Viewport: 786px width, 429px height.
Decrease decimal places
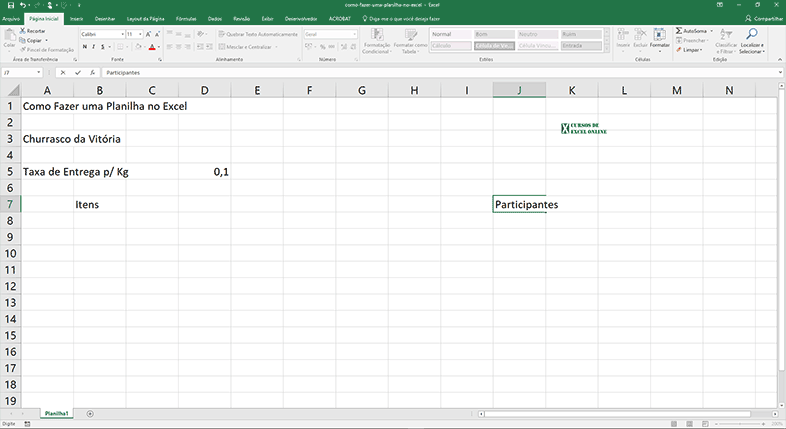(352, 47)
